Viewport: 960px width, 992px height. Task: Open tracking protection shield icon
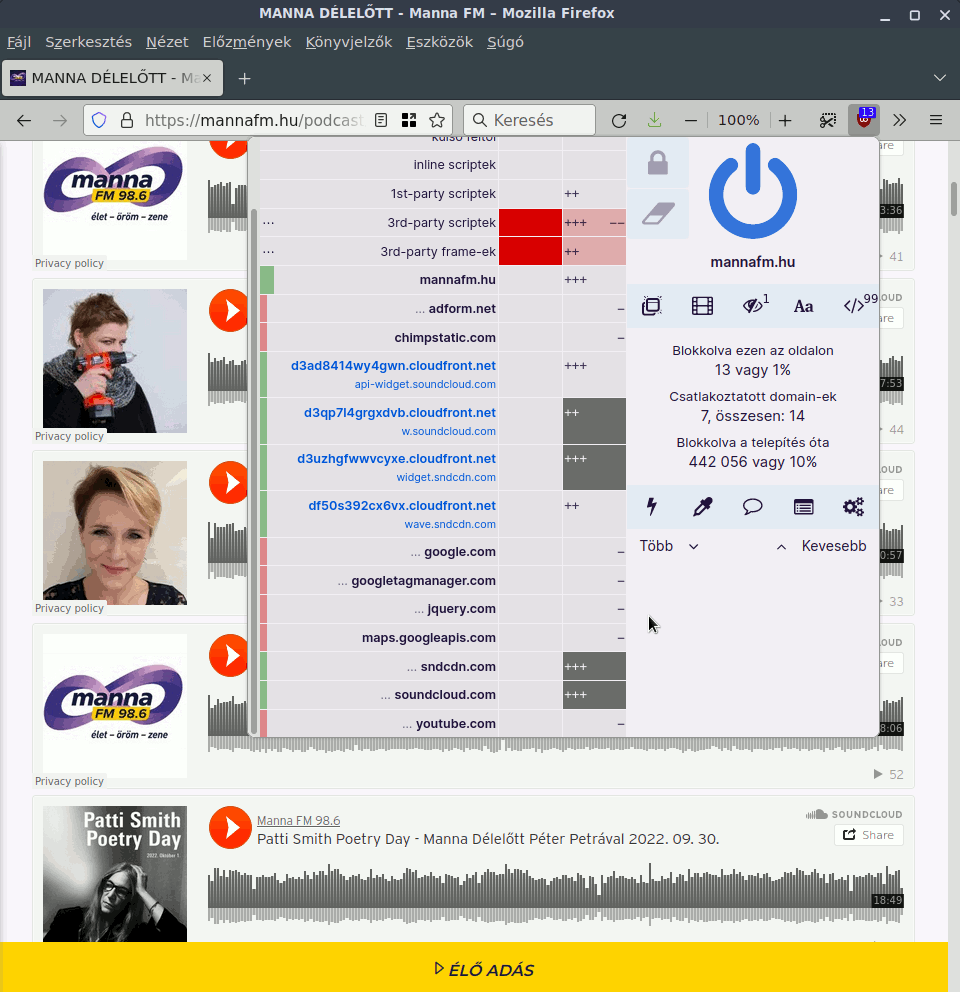[x=99, y=120]
